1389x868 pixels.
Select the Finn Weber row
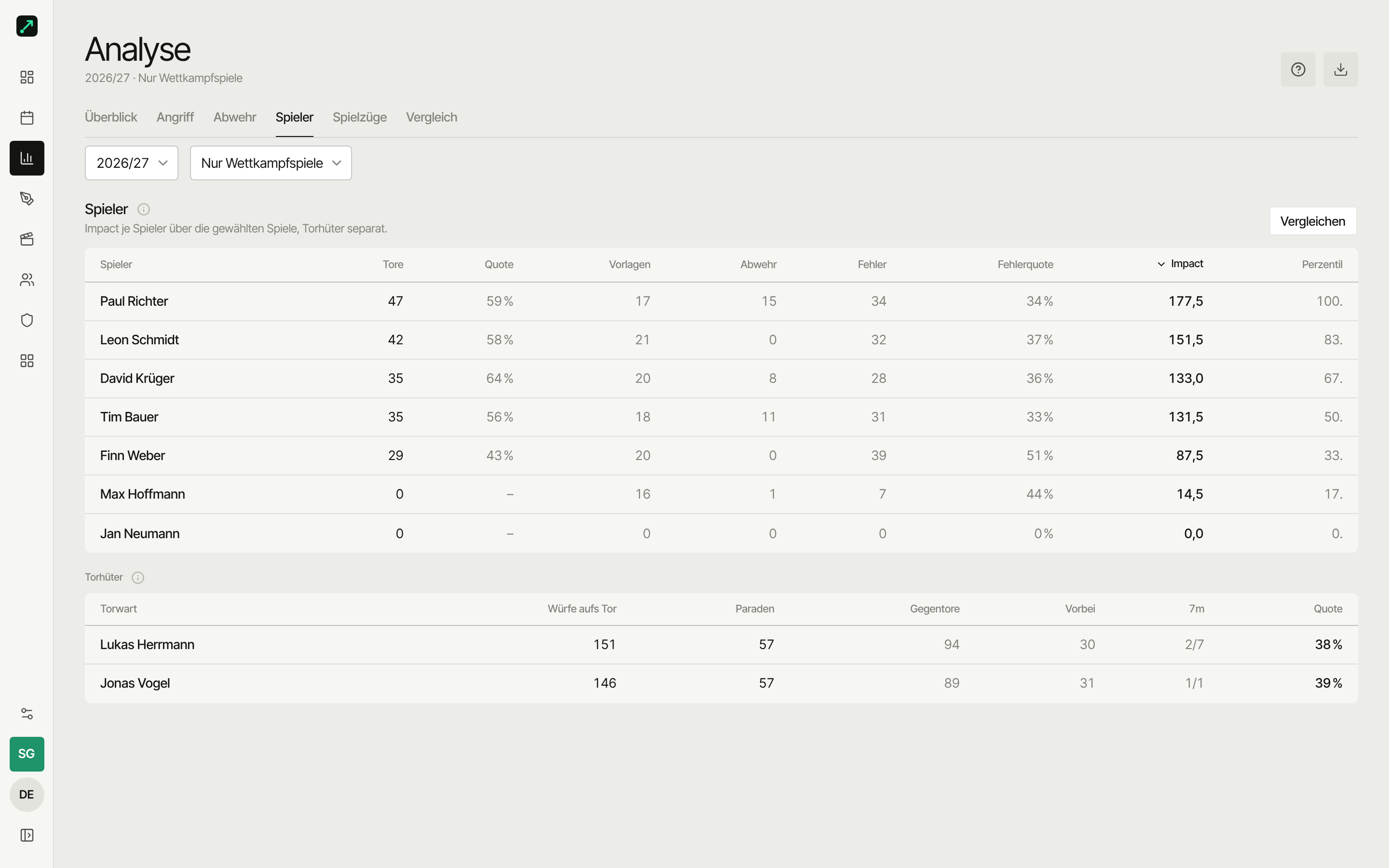click(721, 455)
